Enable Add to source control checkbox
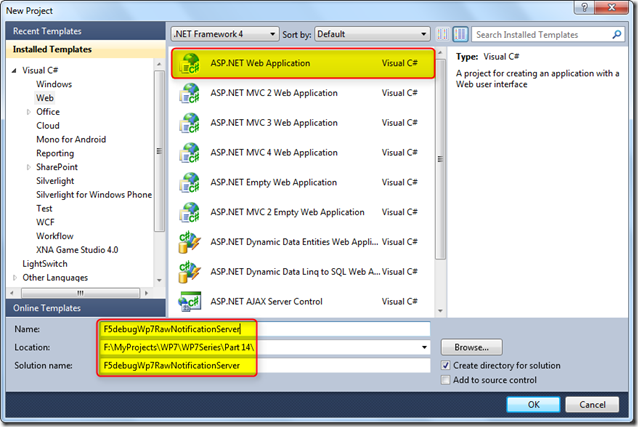 pos(446,380)
